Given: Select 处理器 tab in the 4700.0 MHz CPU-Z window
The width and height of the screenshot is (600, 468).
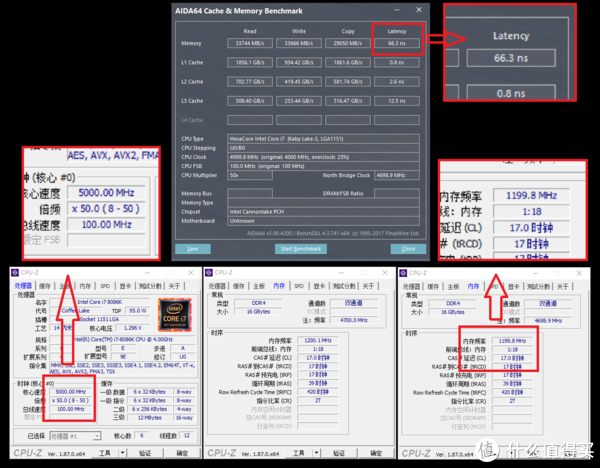Looking at the screenshot, I should [217, 286].
